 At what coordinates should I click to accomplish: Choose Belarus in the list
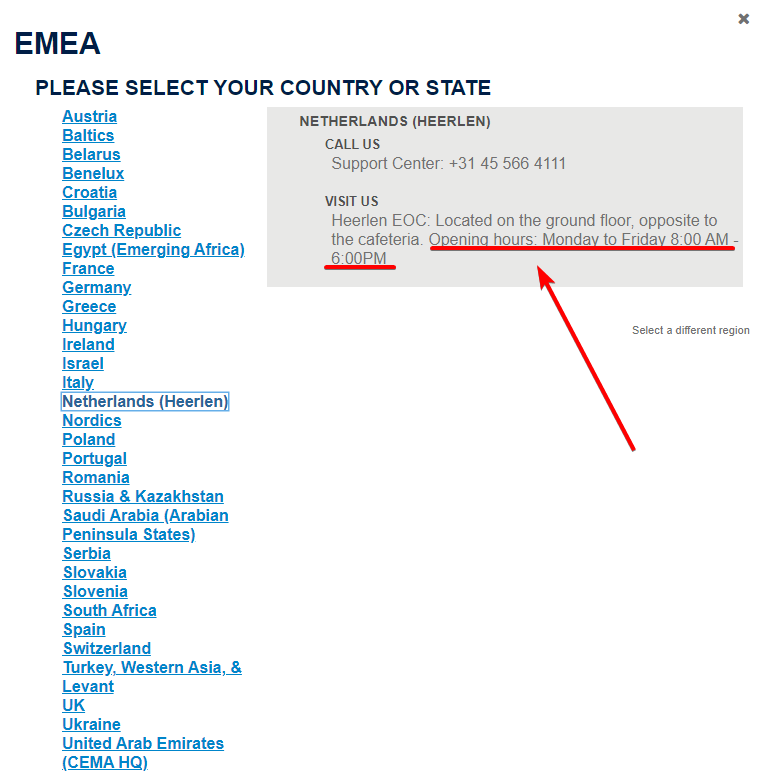click(91, 154)
